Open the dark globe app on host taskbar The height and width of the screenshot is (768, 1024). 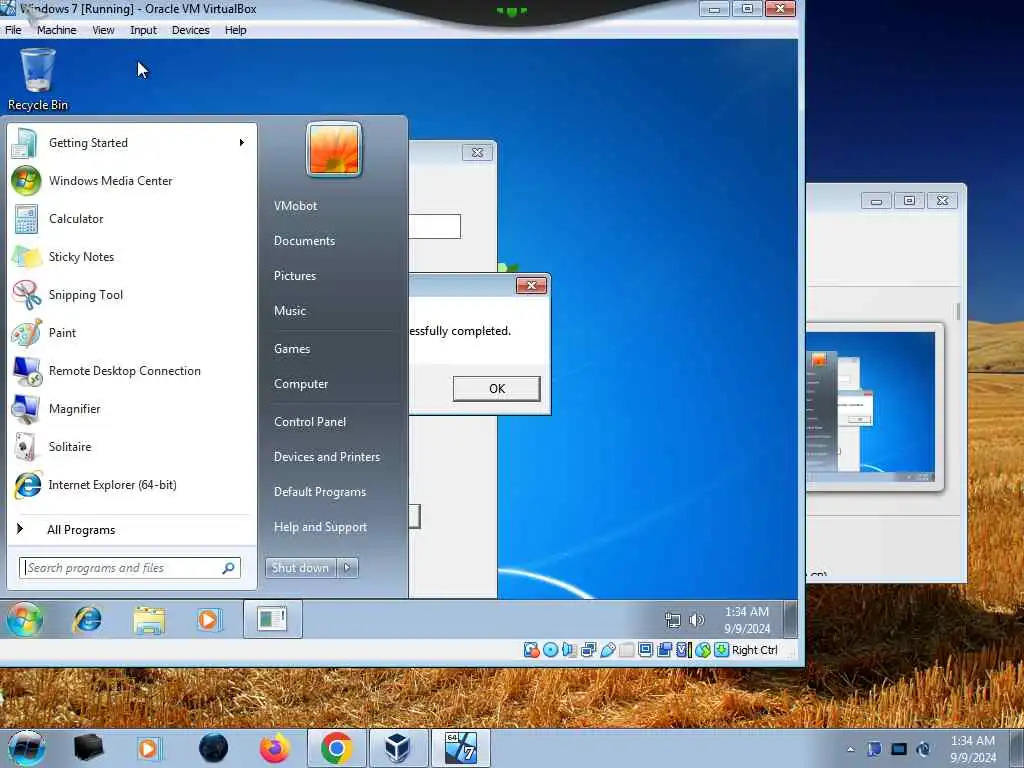(214, 748)
